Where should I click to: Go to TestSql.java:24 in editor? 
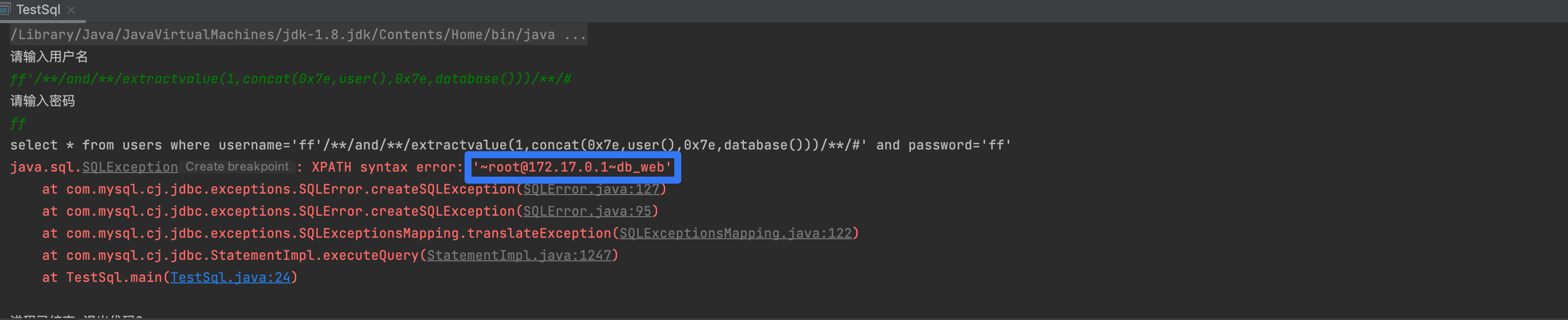click(x=230, y=277)
